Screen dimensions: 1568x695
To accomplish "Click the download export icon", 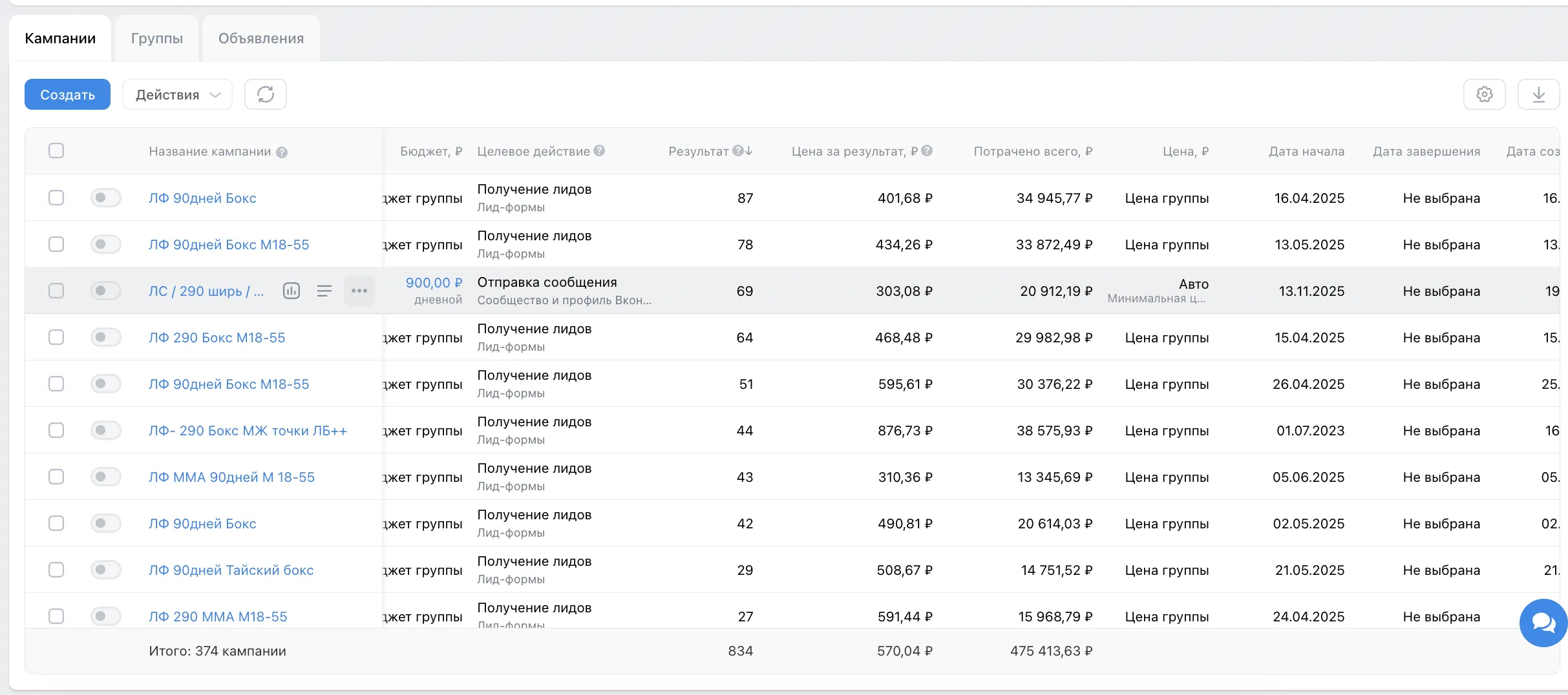I will pyautogui.click(x=1538, y=94).
